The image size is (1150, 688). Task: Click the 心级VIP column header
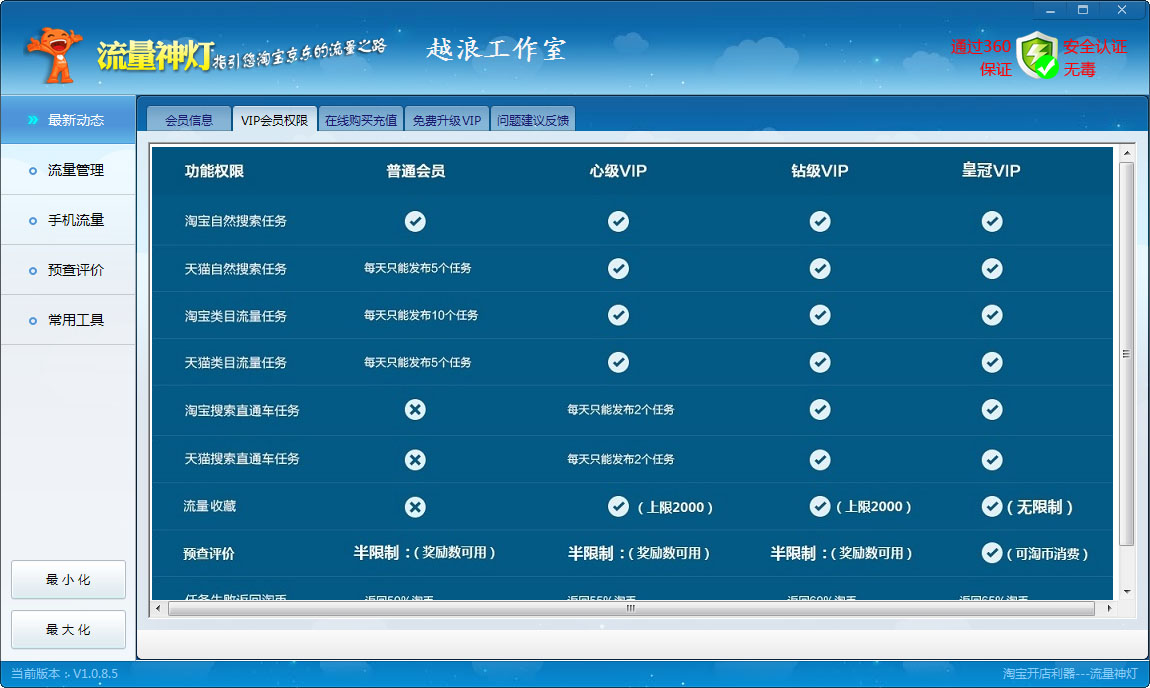(x=618, y=171)
